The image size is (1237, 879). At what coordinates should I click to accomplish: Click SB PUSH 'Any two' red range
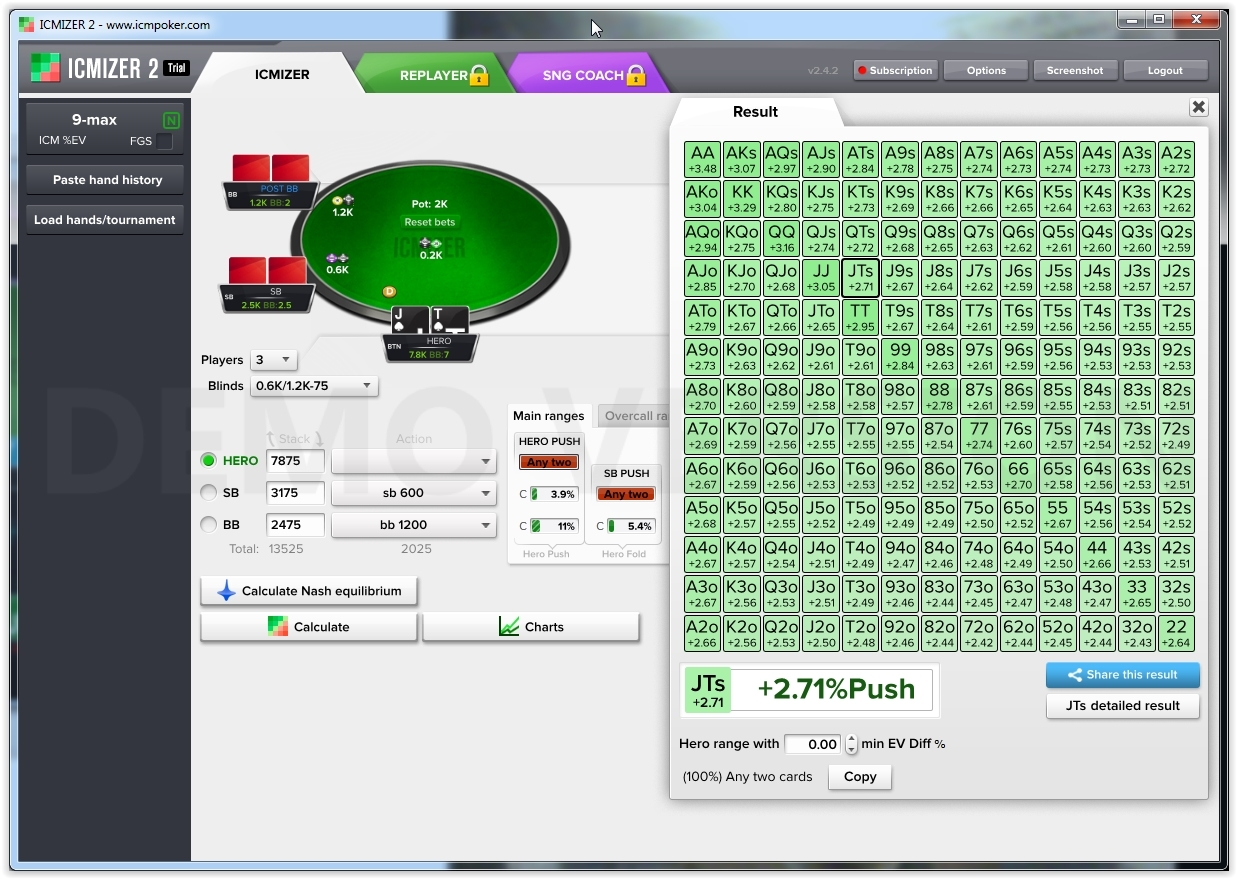pos(626,494)
